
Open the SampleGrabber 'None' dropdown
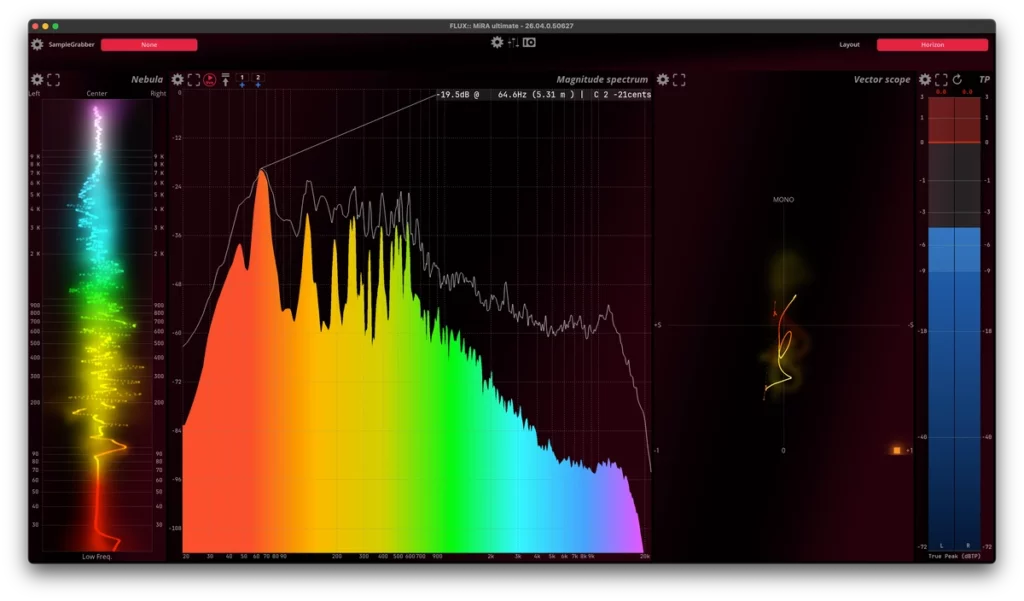point(149,44)
